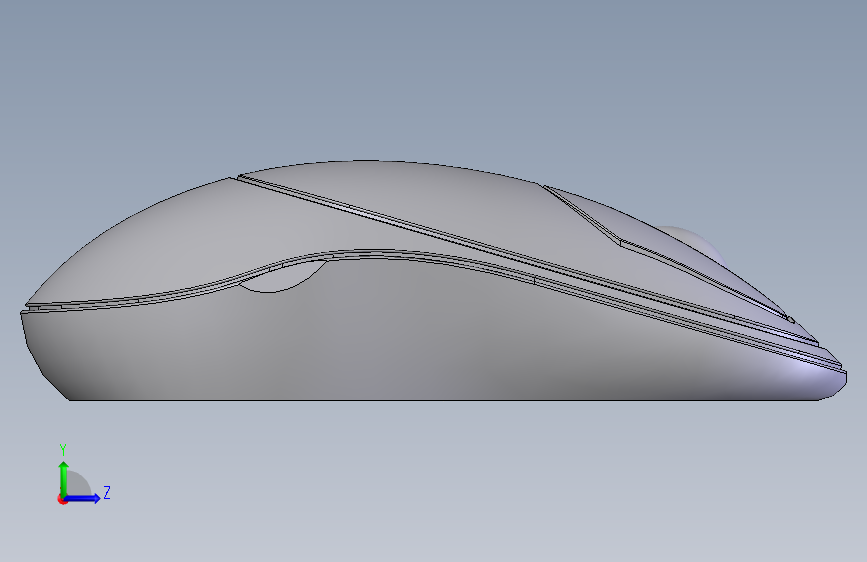The image size is (867, 562).
Task: Select the rear upper palm cover of the mouse
Action: coord(182,243)
